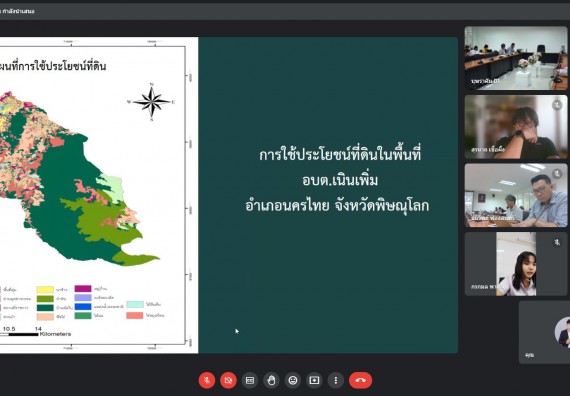Image resolution: width=570 pixels, height=396 pixels.
Task: Open the three-dot more options menu
Action: [336, 380]
